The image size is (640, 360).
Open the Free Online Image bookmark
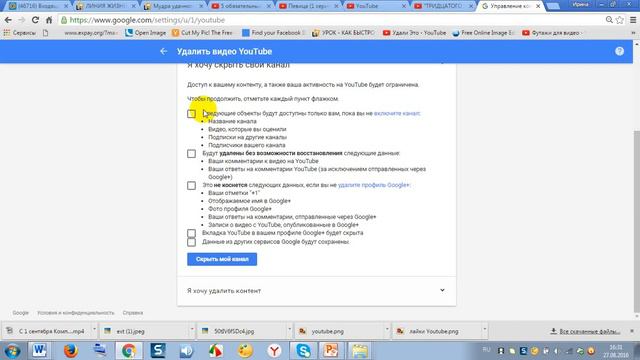point(484,33)
